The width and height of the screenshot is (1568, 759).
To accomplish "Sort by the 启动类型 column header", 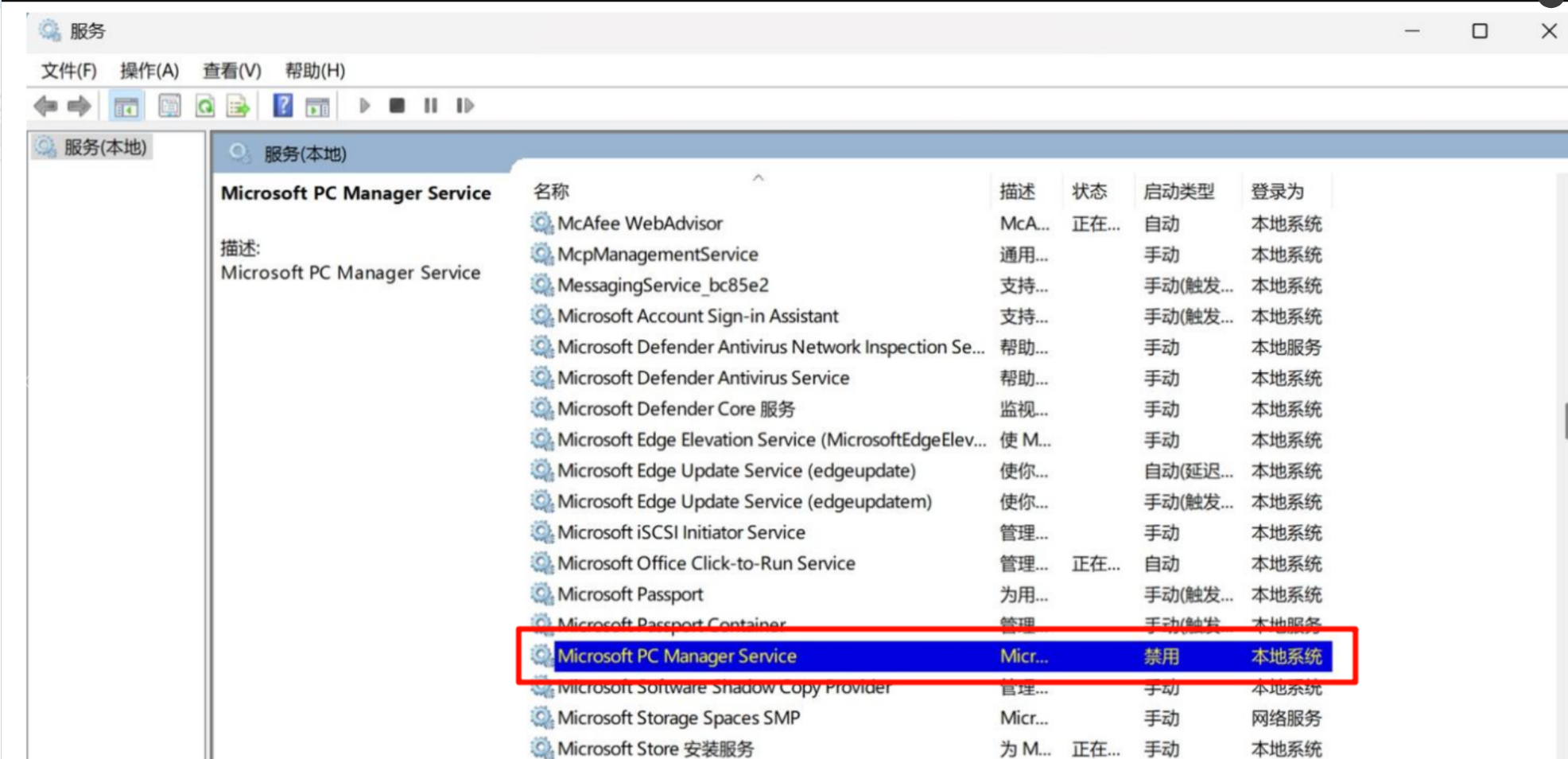I will point(1178,192).
